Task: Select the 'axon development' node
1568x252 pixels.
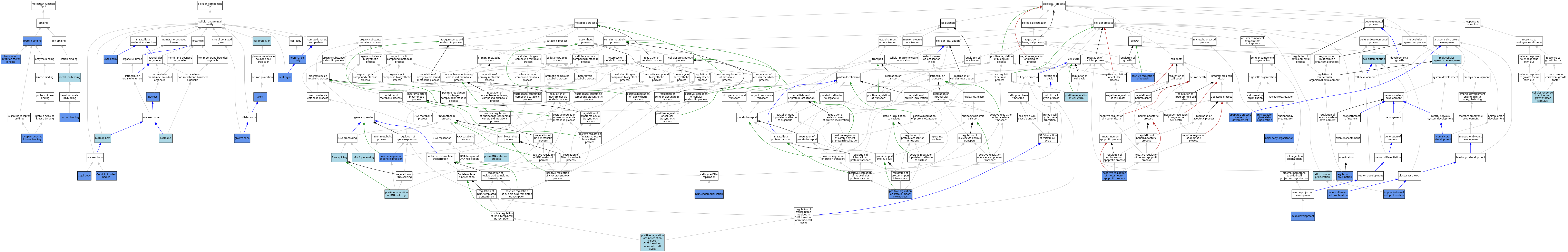Action: [x=1303, y=216]
